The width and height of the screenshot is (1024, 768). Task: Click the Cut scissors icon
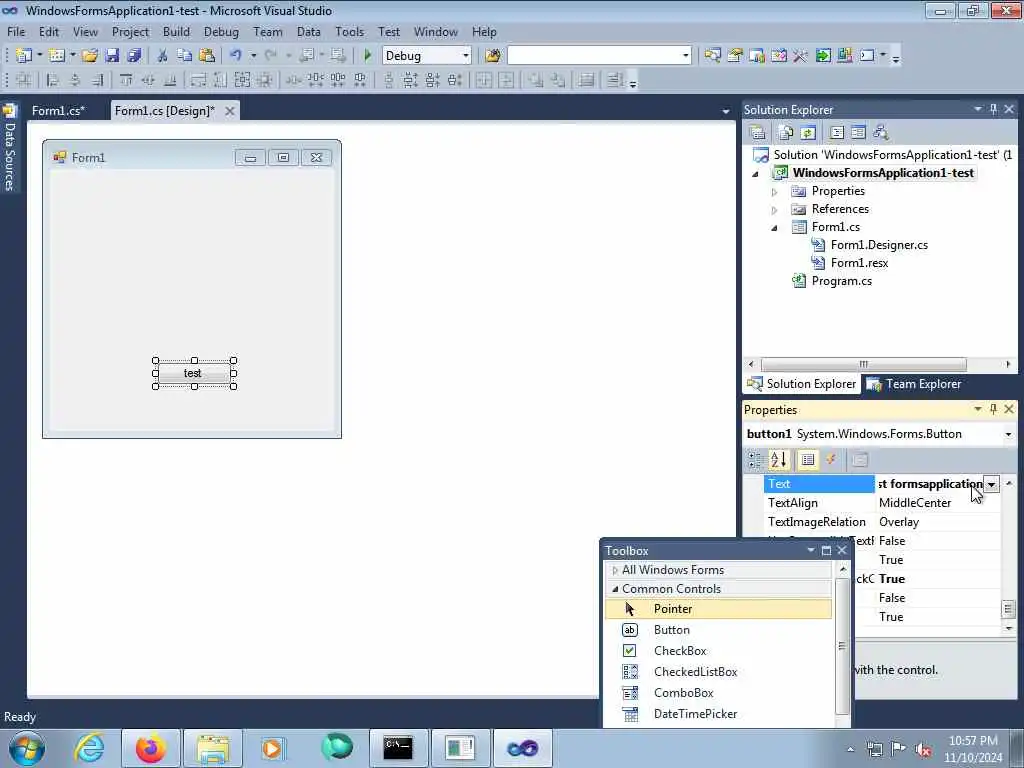coord(163,56)
